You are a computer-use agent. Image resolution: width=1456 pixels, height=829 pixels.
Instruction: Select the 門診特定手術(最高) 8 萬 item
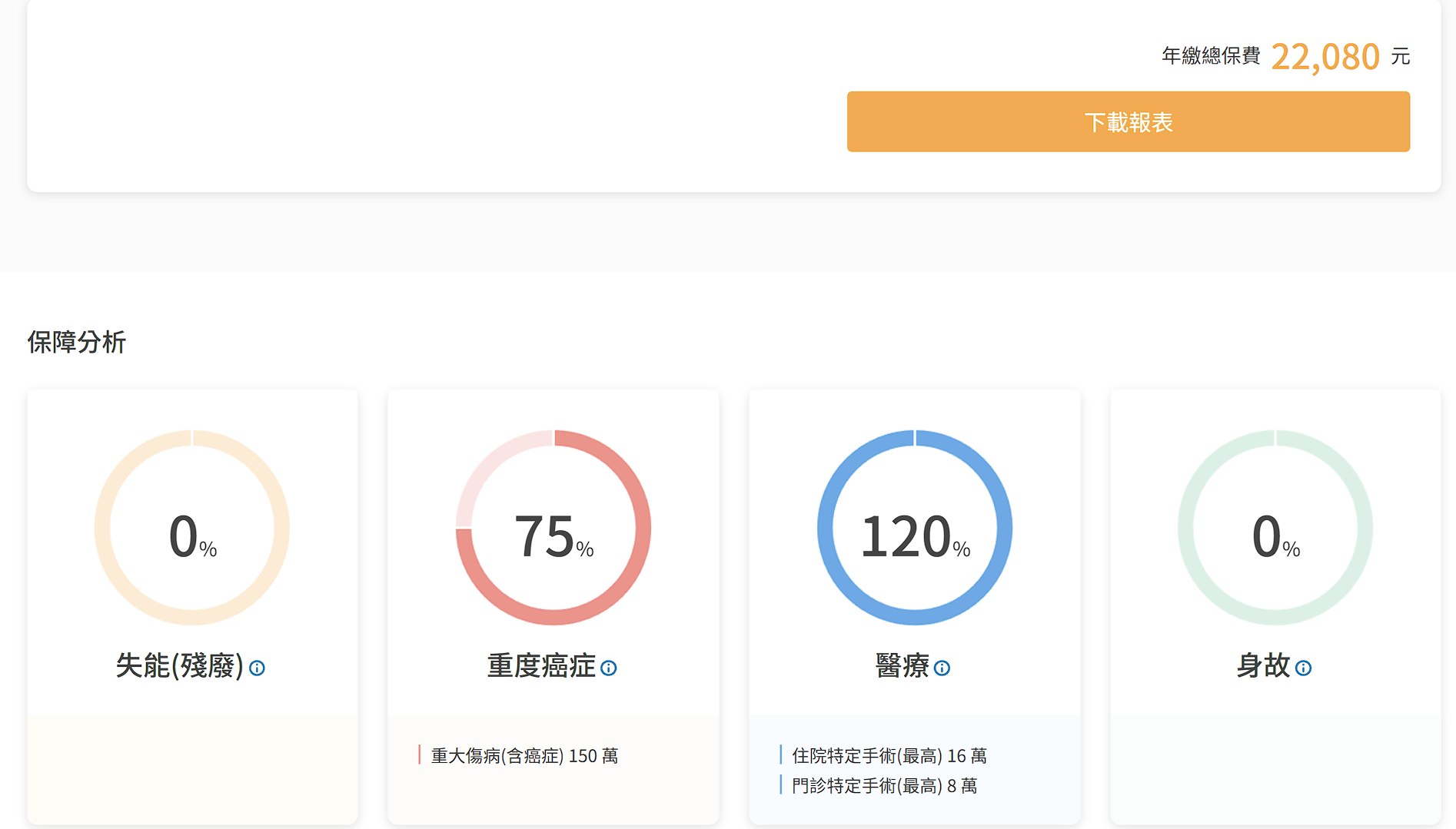[x=884, y=786]
